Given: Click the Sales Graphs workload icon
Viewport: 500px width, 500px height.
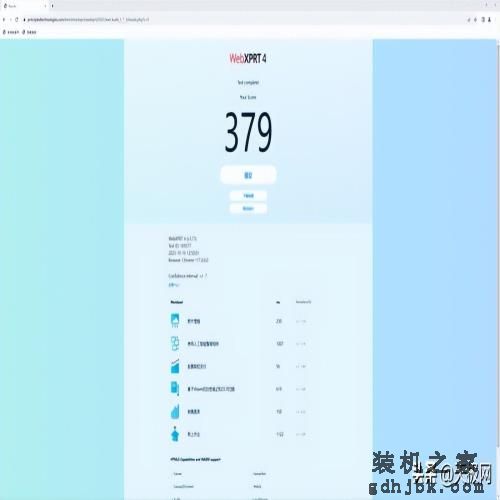Looking at the screenshot, I should pos(175,411).
